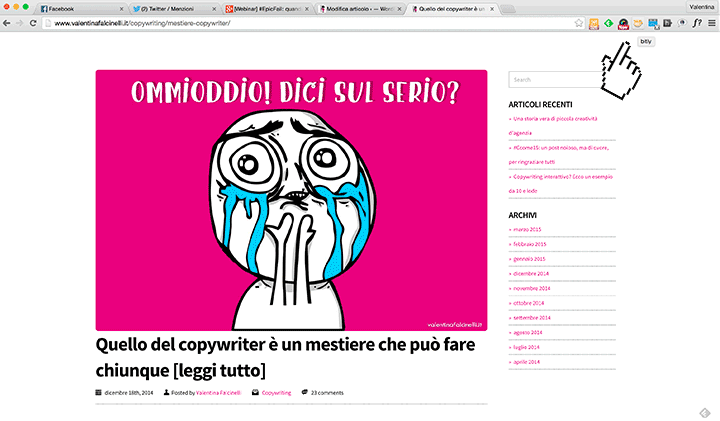This screenshot has width=720, height=421.
Task: Open recent article '#Ccome15: un post noioso'
Action: (559, 155)
